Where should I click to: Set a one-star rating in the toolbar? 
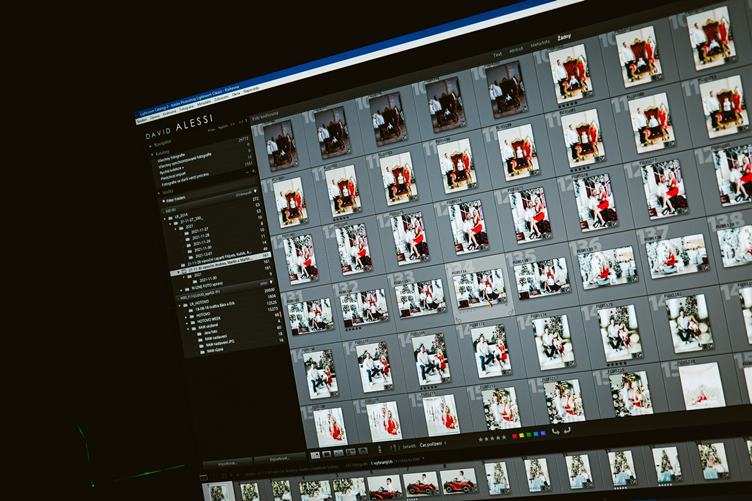(x=481, y=439)
